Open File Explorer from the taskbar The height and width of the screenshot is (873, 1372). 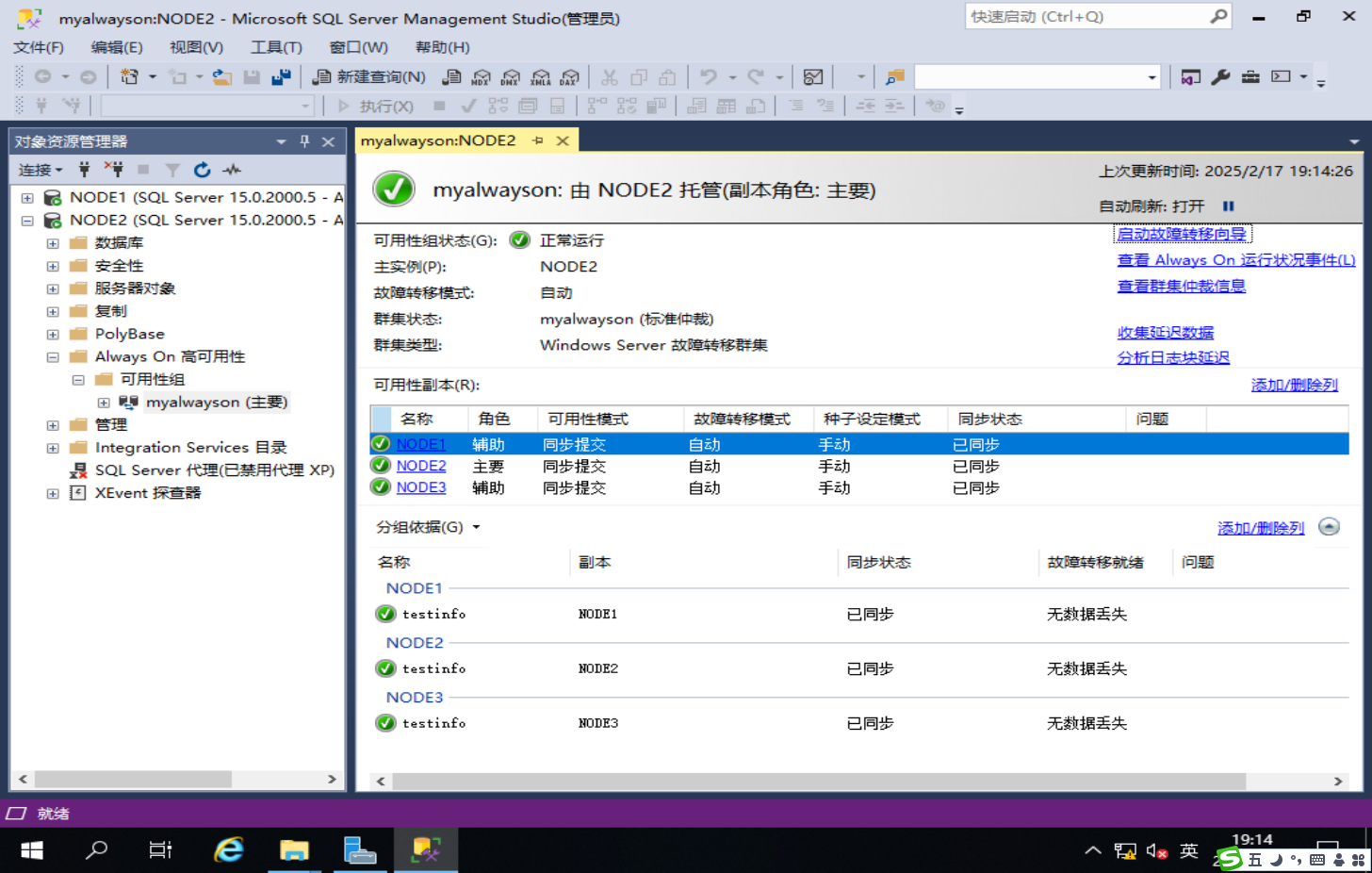point(294,850)
